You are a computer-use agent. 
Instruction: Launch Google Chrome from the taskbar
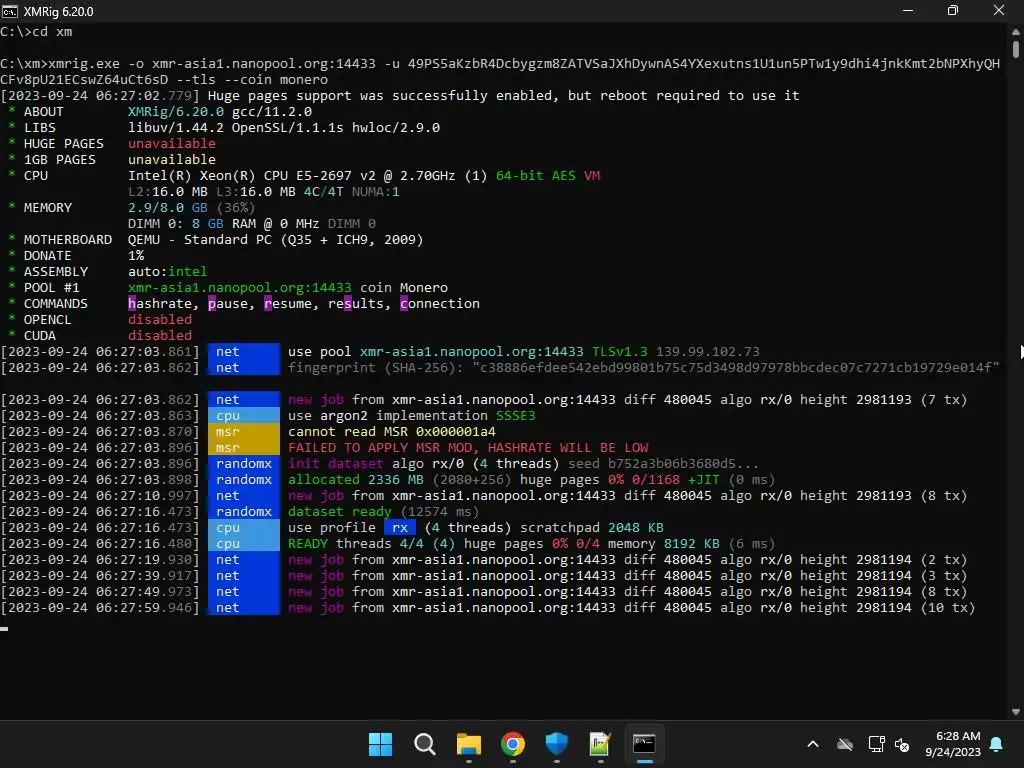coord(513,744)
